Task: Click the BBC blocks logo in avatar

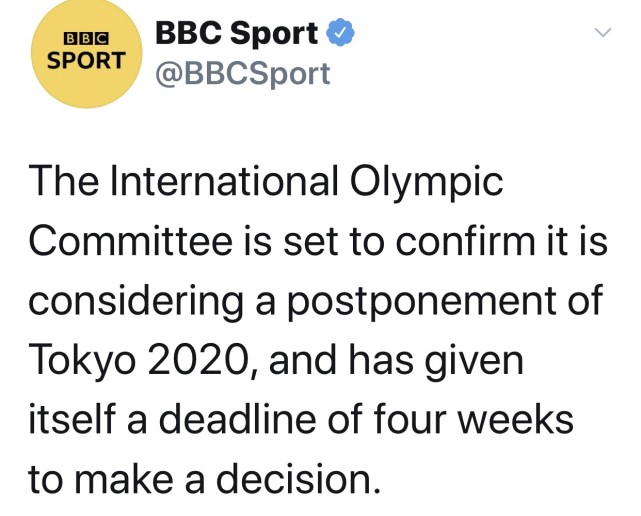Action: 84,37
